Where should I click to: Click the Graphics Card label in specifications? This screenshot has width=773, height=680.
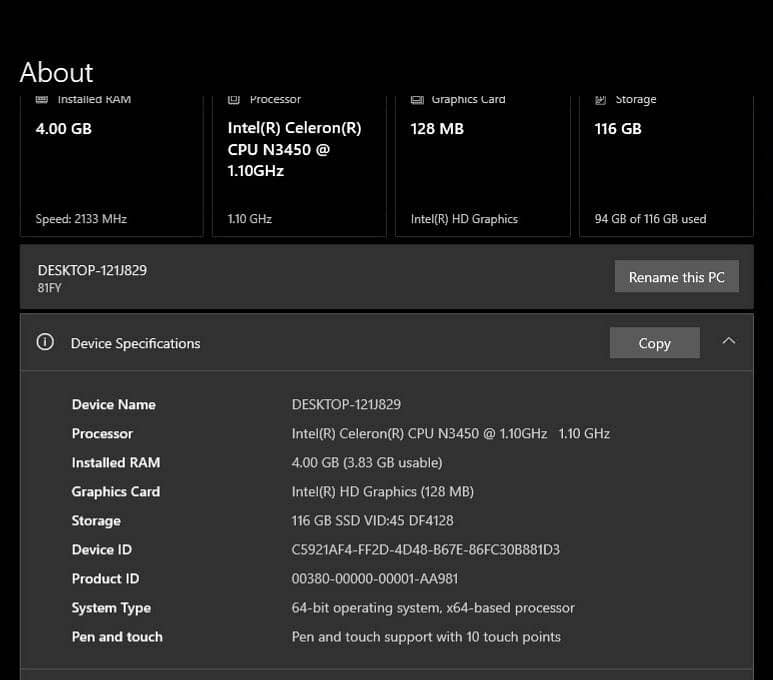click(x=116, y=492)
